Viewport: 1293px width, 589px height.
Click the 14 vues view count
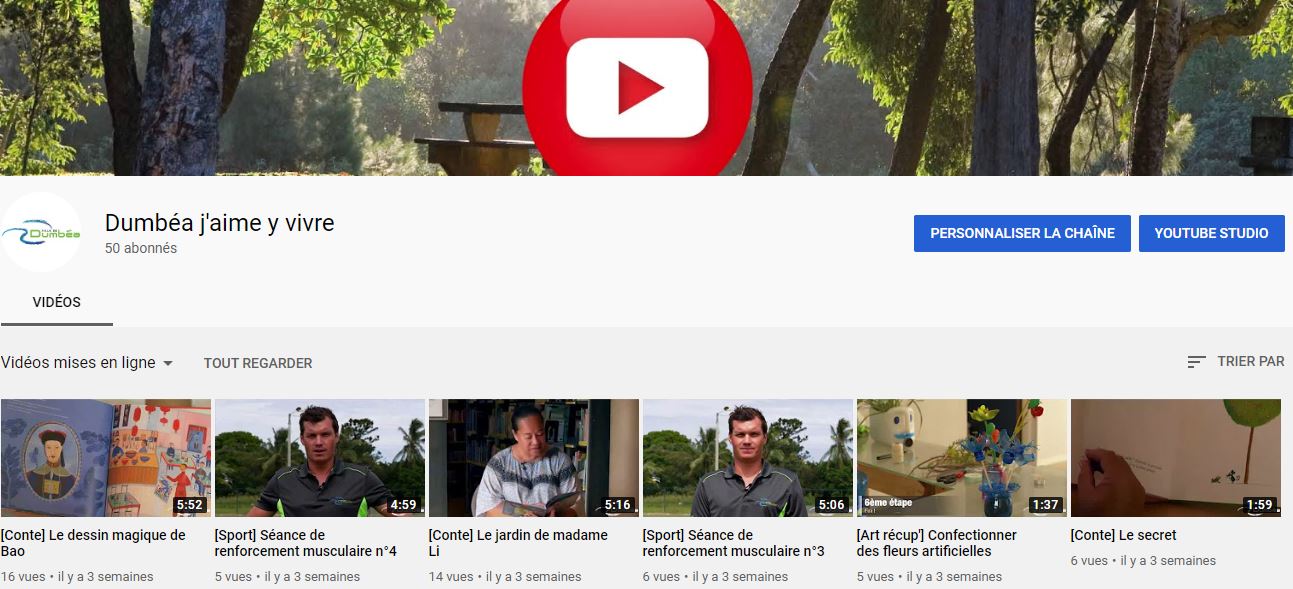tap(451, 577)
